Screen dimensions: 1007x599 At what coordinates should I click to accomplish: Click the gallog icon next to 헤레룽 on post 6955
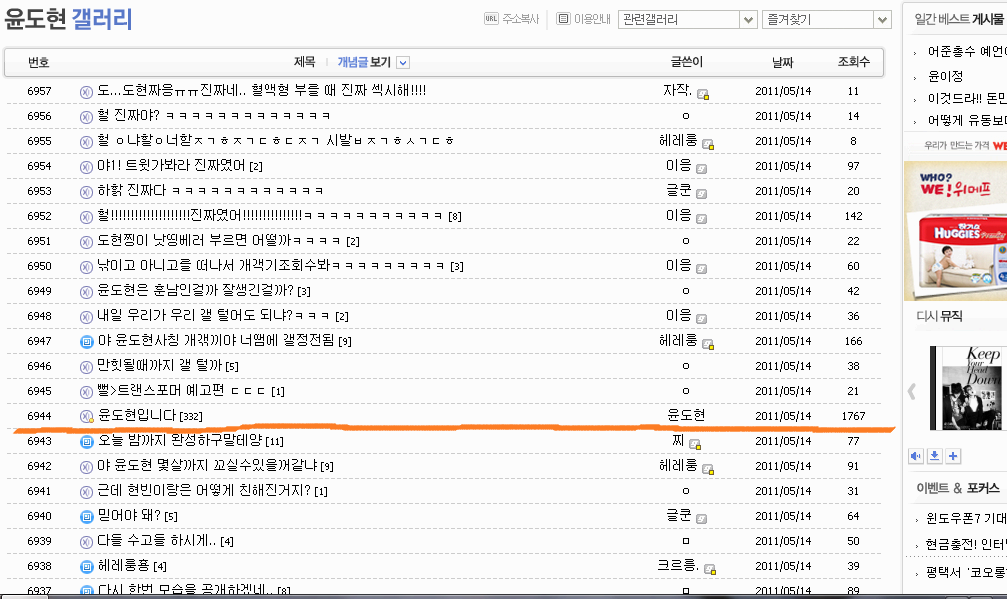pyautogui.click(x=708, y=144)
